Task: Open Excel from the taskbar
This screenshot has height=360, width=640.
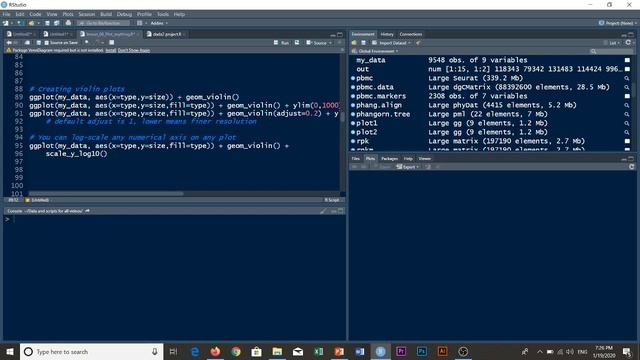Action: click(318, 351)
